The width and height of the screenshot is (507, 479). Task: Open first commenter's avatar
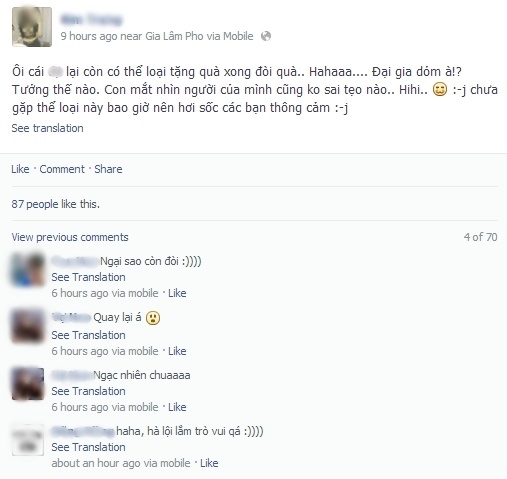click(x=28, y=270)
